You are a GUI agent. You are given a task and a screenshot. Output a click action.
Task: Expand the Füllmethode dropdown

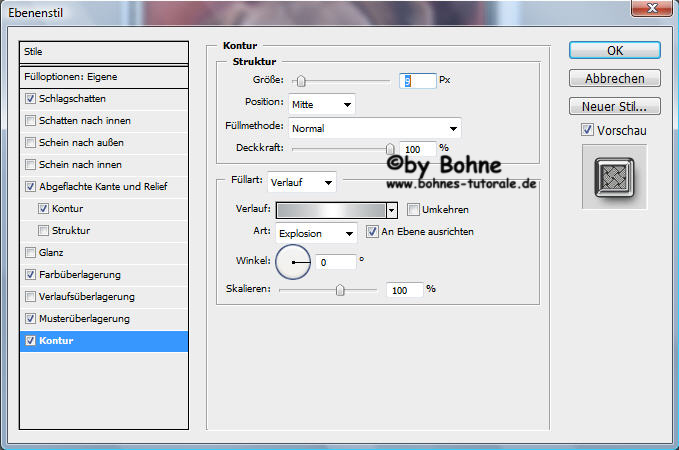click(x=374, y=128)
